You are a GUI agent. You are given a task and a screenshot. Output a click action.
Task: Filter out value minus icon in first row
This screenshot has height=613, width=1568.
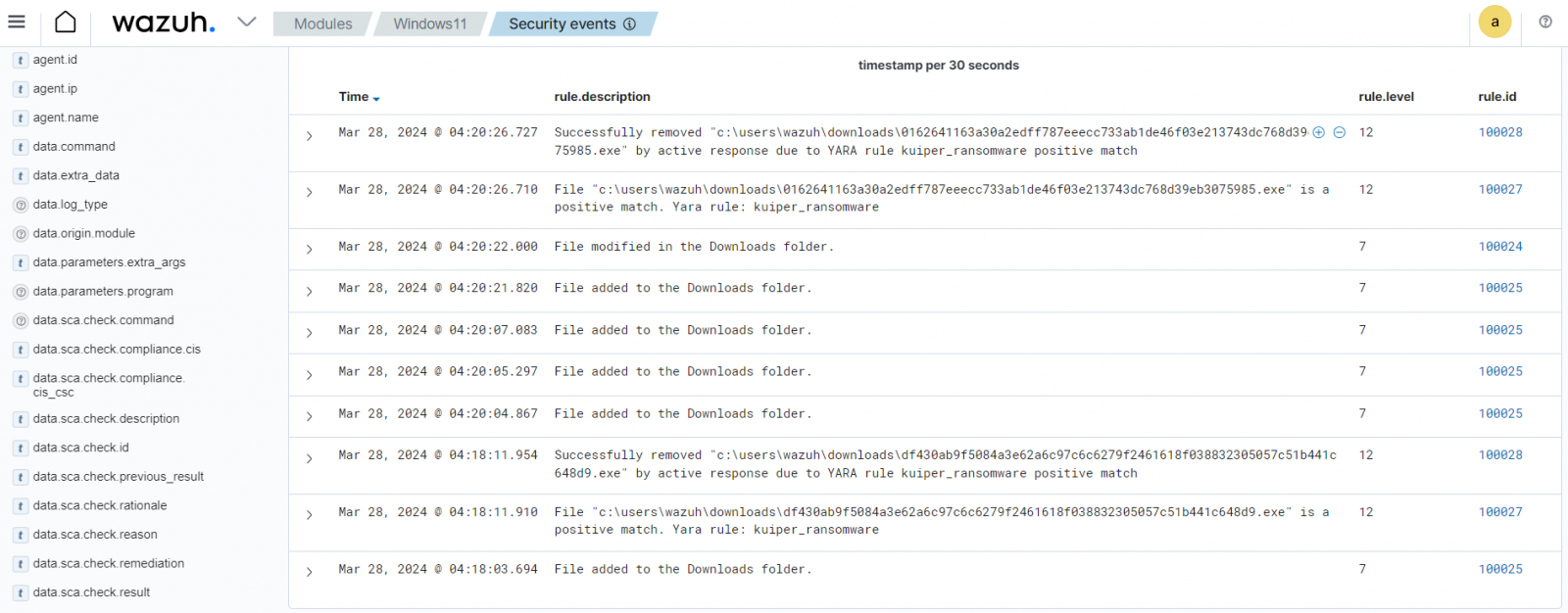tap(1340, 132)
